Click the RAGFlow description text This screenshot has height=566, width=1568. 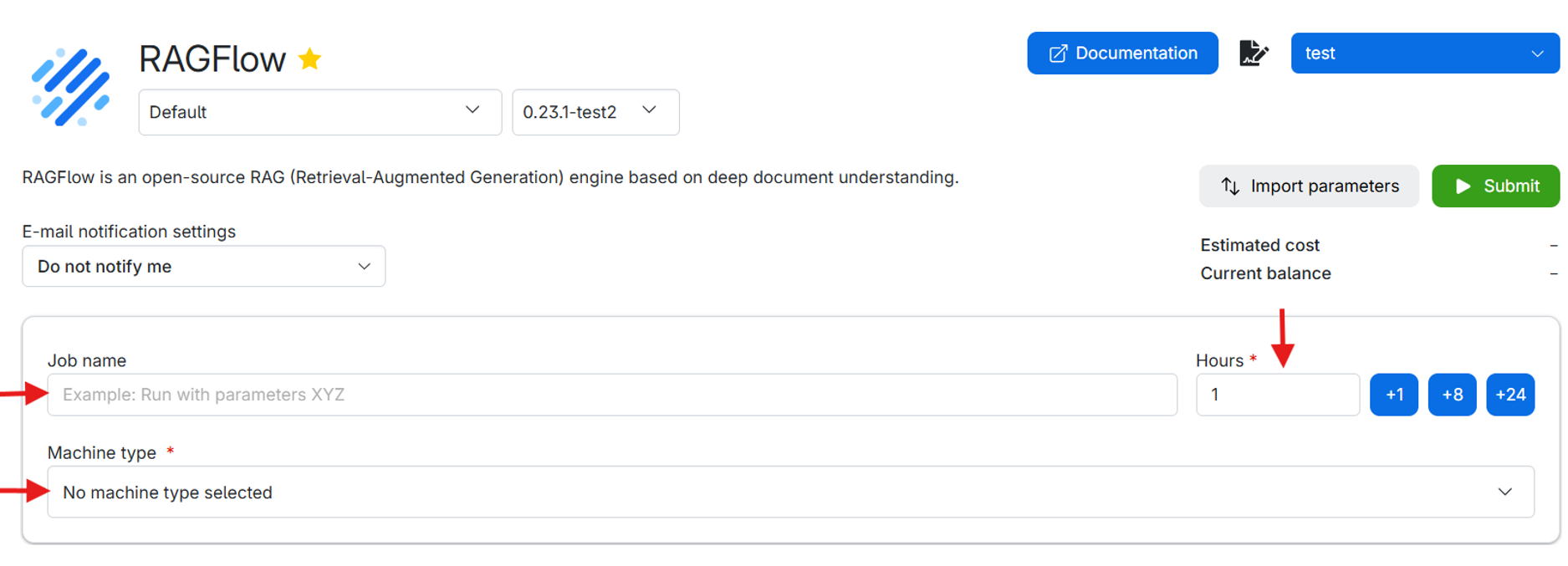pos(490,177)
